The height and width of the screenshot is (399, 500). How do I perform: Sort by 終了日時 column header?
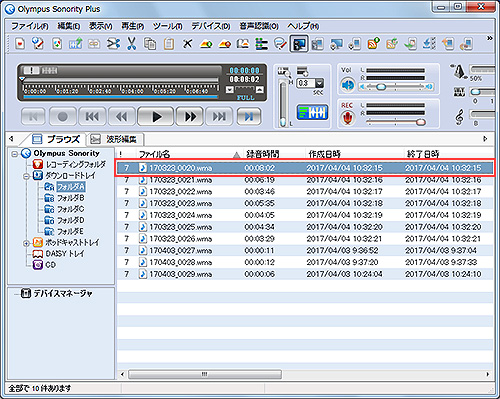coord(449,154)
